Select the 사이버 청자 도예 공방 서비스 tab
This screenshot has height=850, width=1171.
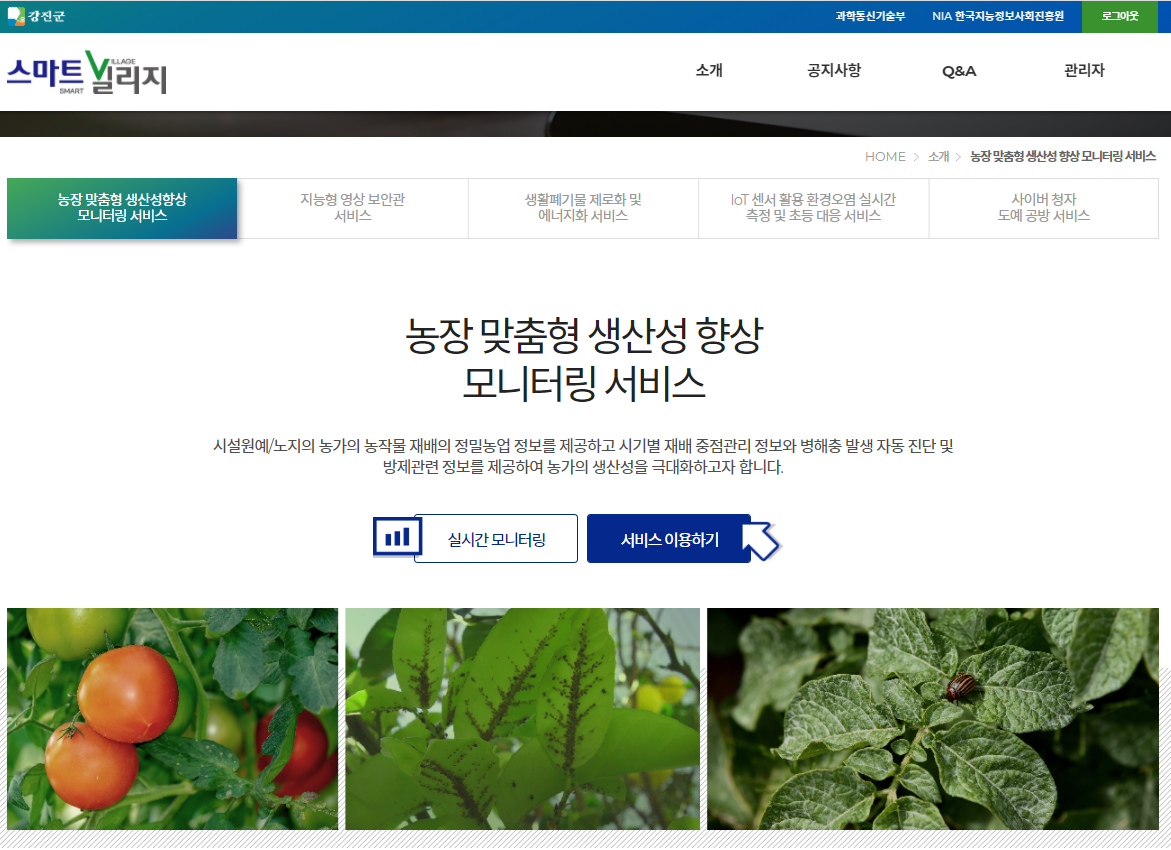click(1044, 208)
